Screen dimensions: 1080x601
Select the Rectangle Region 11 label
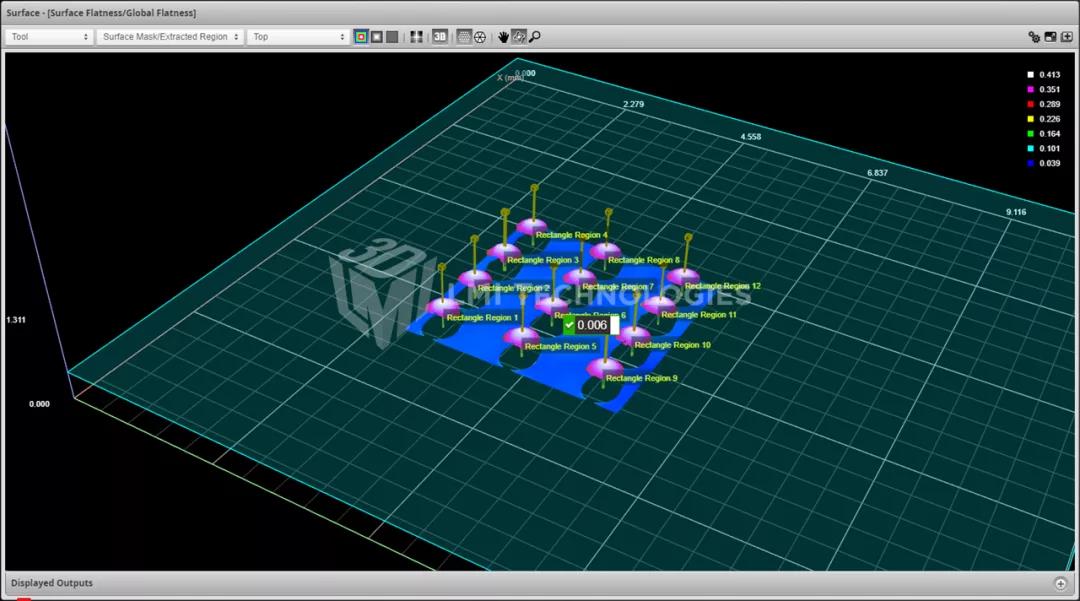(698, 315)
